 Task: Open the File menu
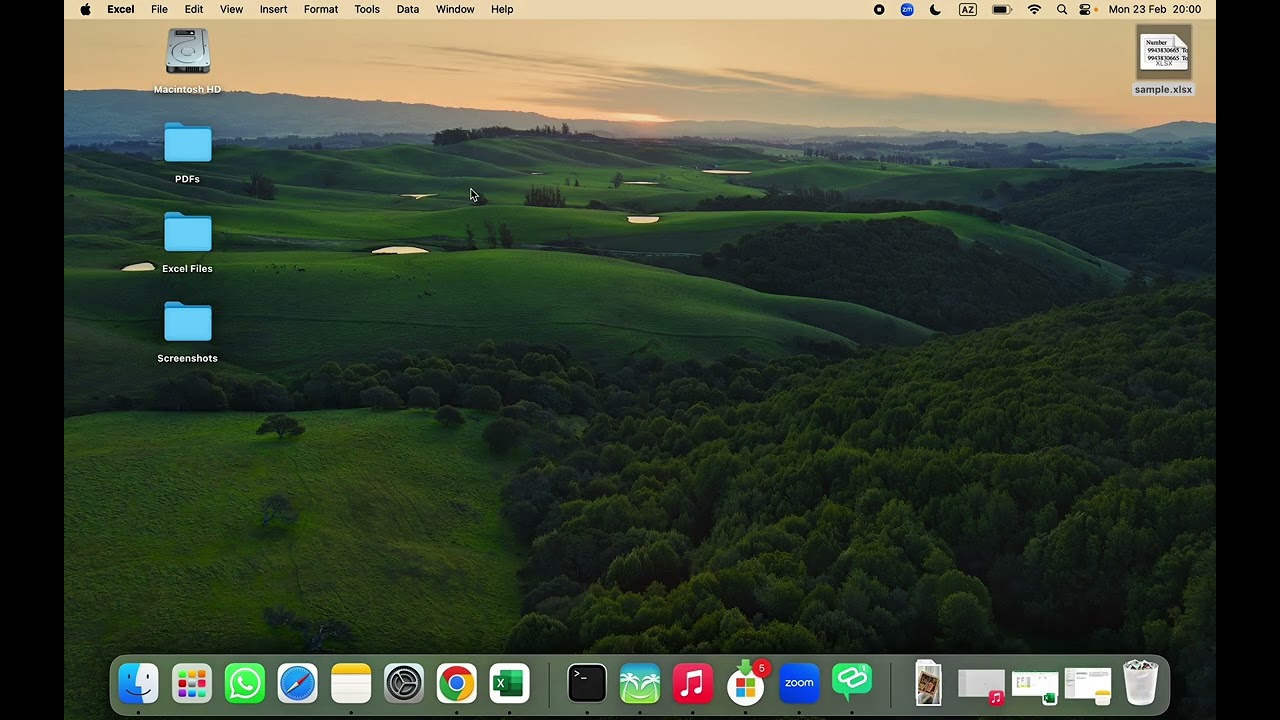pos(159,10)
